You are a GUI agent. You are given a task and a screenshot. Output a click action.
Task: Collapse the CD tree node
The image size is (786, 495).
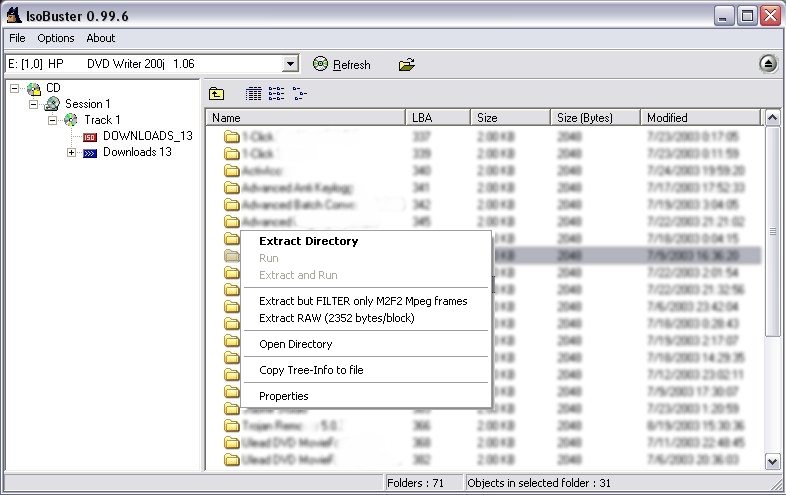15,88
